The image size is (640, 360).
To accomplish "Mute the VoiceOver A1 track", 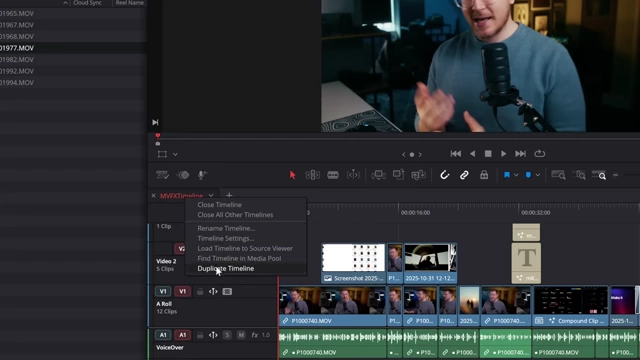I will pyautogui.click(x=241, y=335).
